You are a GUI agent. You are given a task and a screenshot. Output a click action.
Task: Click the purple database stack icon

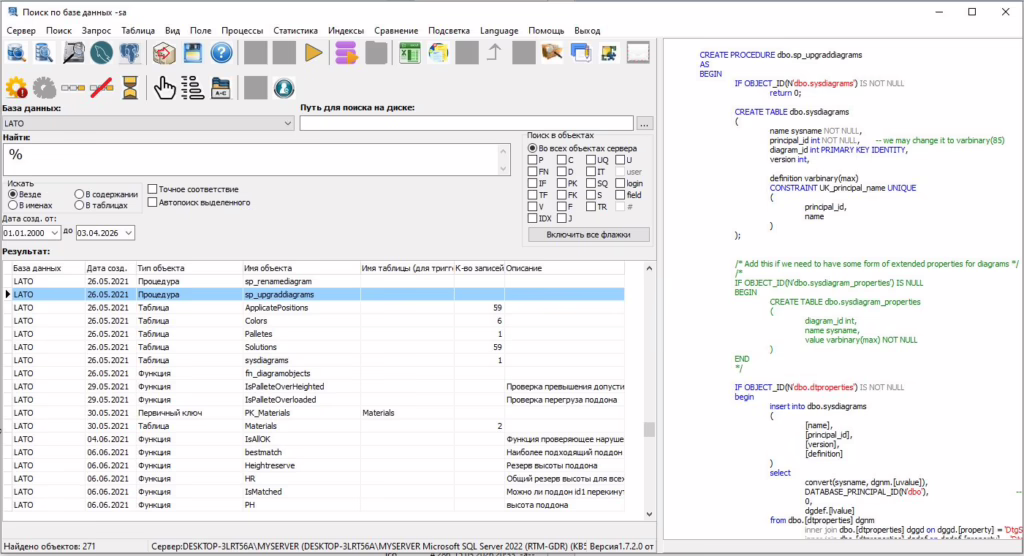pyautogui.click(x=347, y=53)
